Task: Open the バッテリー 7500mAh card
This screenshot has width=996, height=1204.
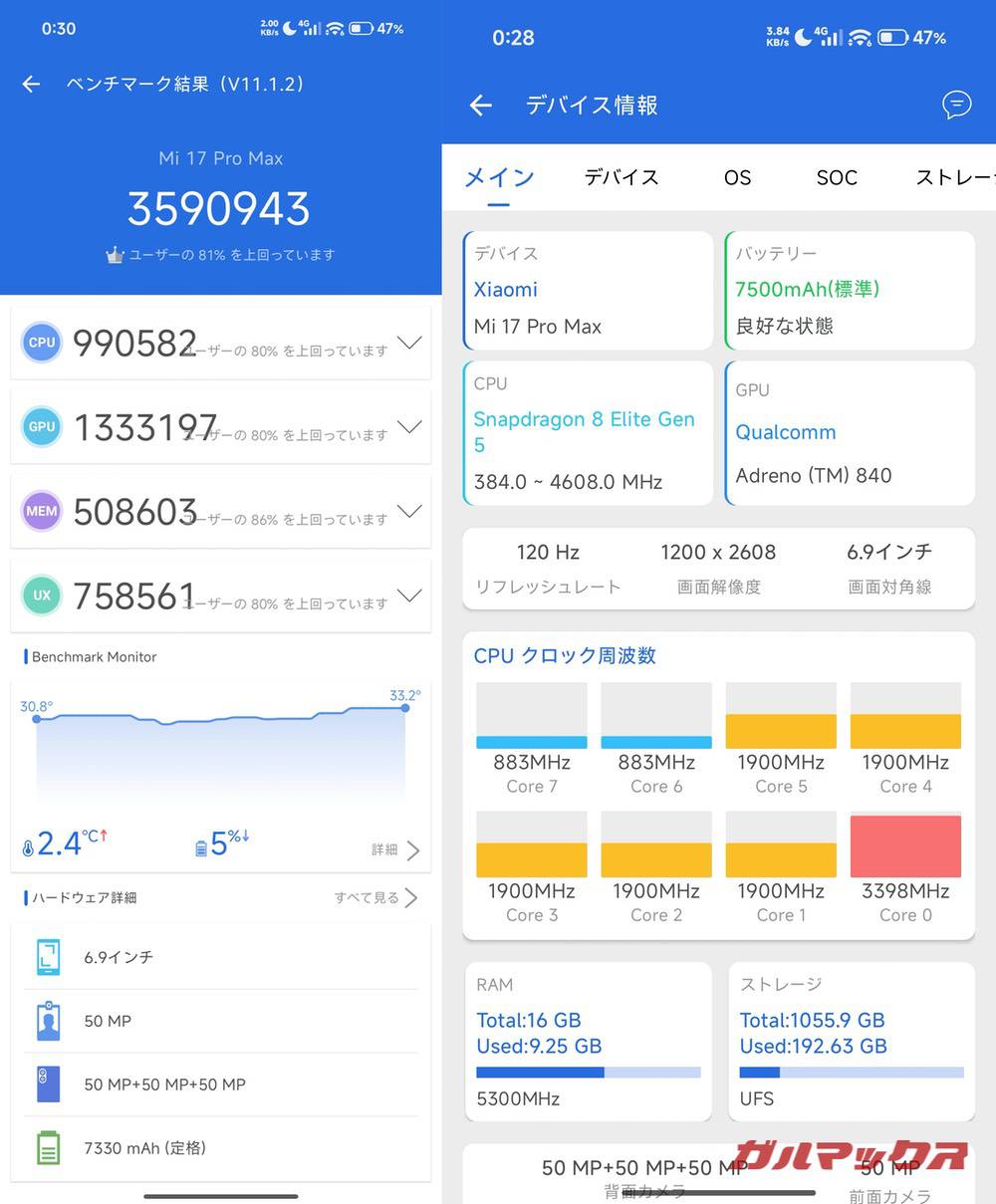Action: pos(850,290)
